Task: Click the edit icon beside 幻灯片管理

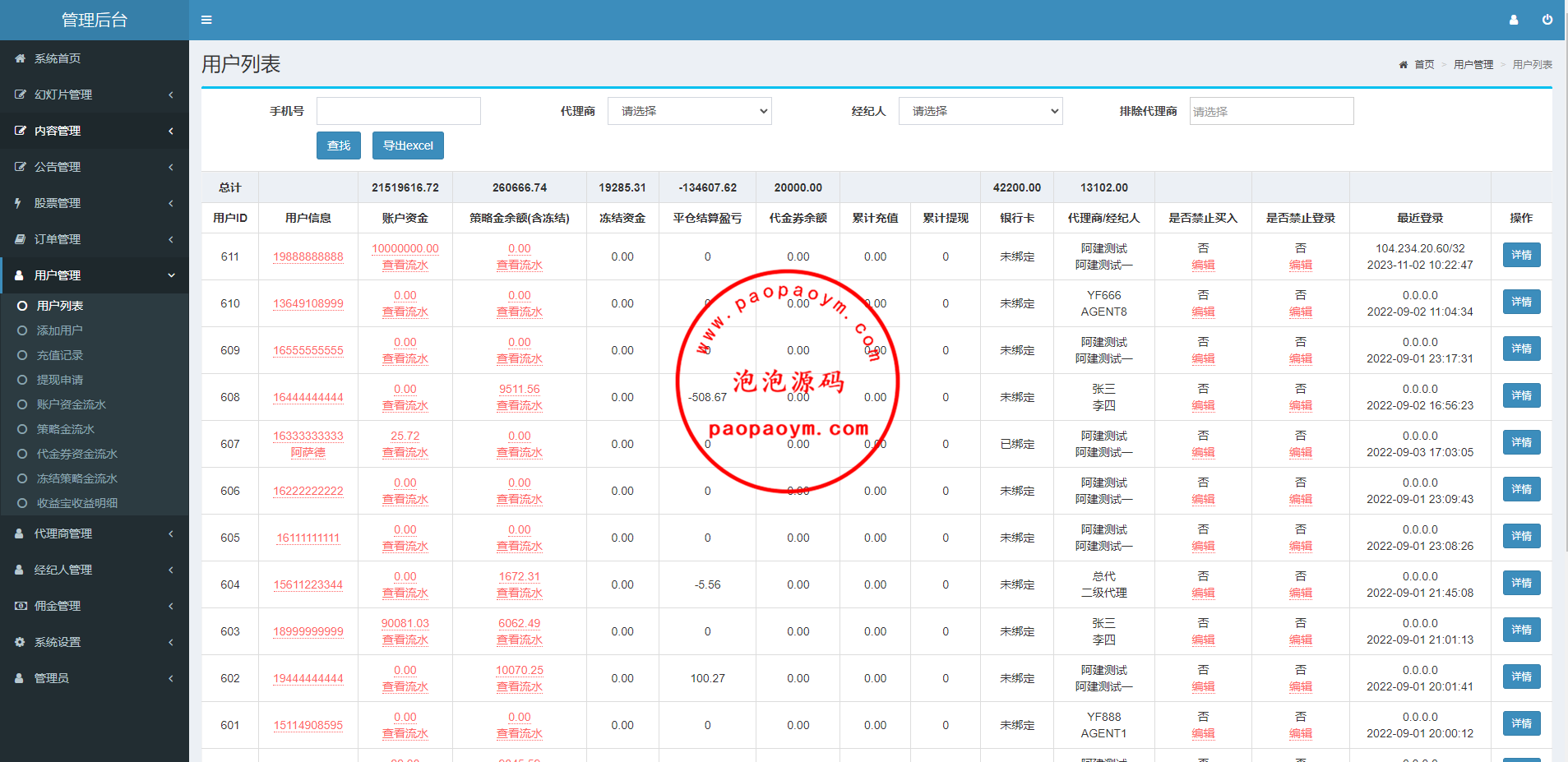Action: coord(20,95)
